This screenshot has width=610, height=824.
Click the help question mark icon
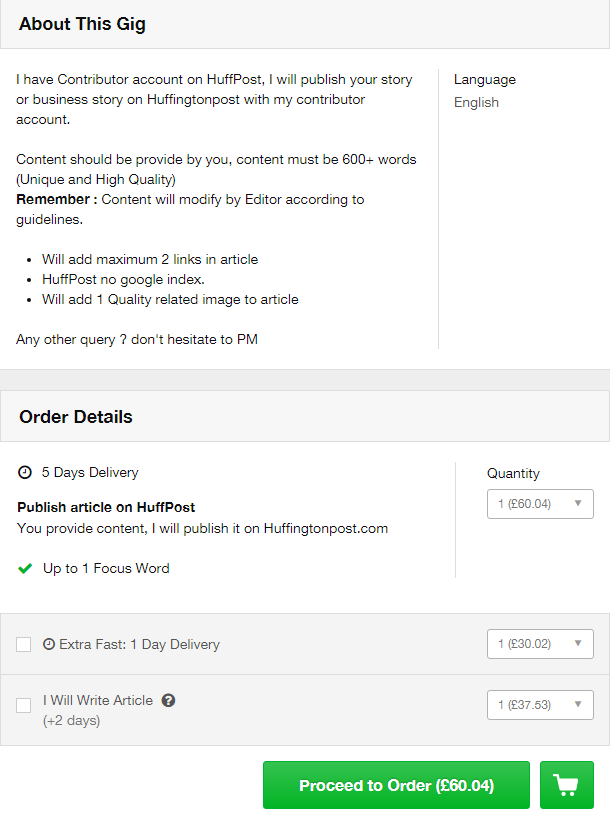169,700
